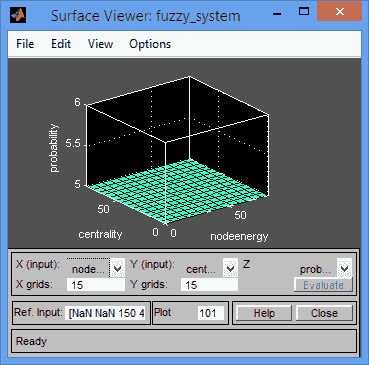Click the X grids input field
This screenshot has height=365, width=369.
tap(96, 285)
